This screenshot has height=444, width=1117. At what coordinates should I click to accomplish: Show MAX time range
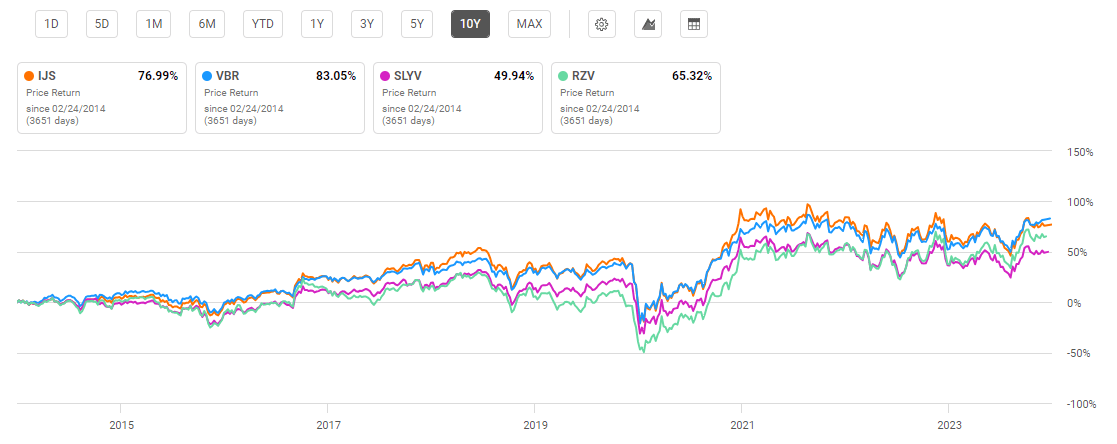(x=528, y=24)
